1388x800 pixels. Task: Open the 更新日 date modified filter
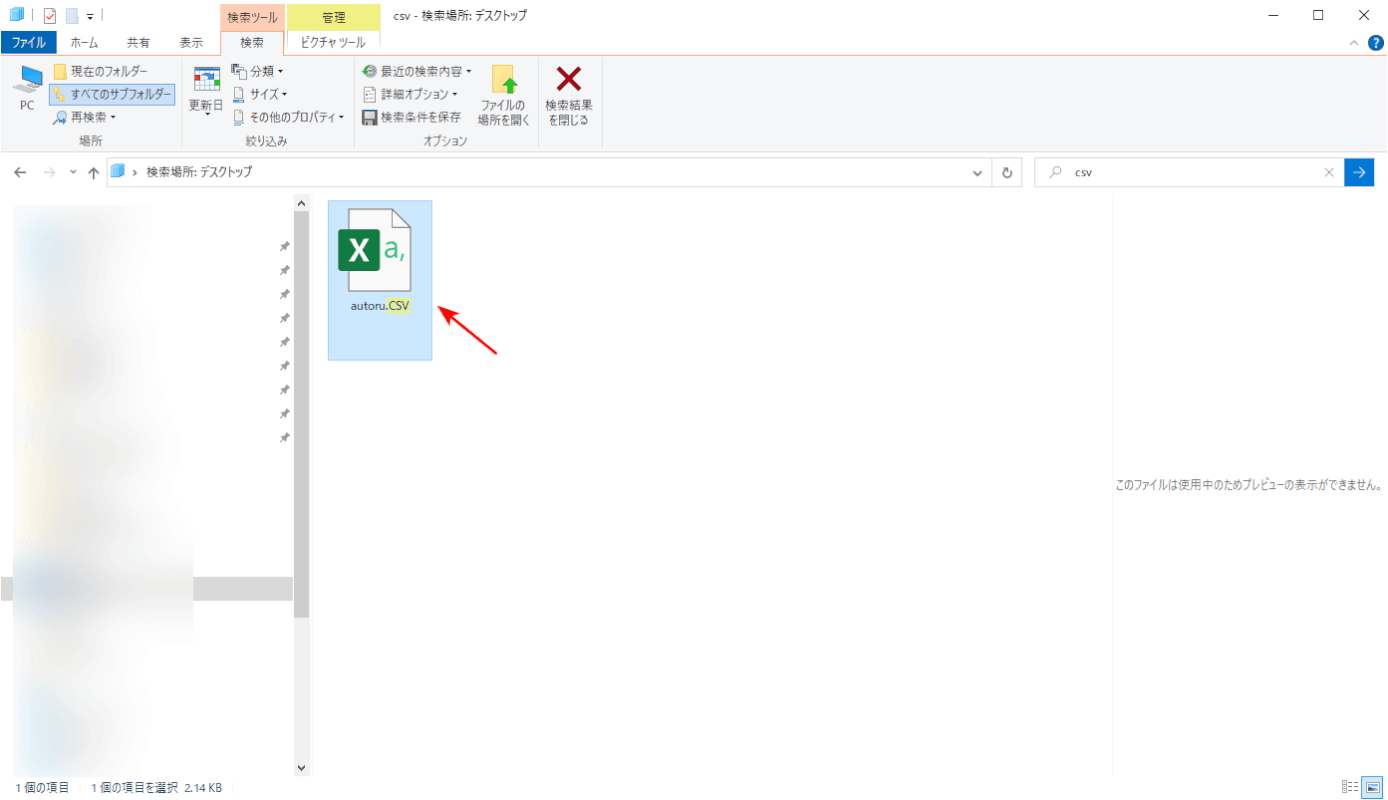(x=206, y=91)
